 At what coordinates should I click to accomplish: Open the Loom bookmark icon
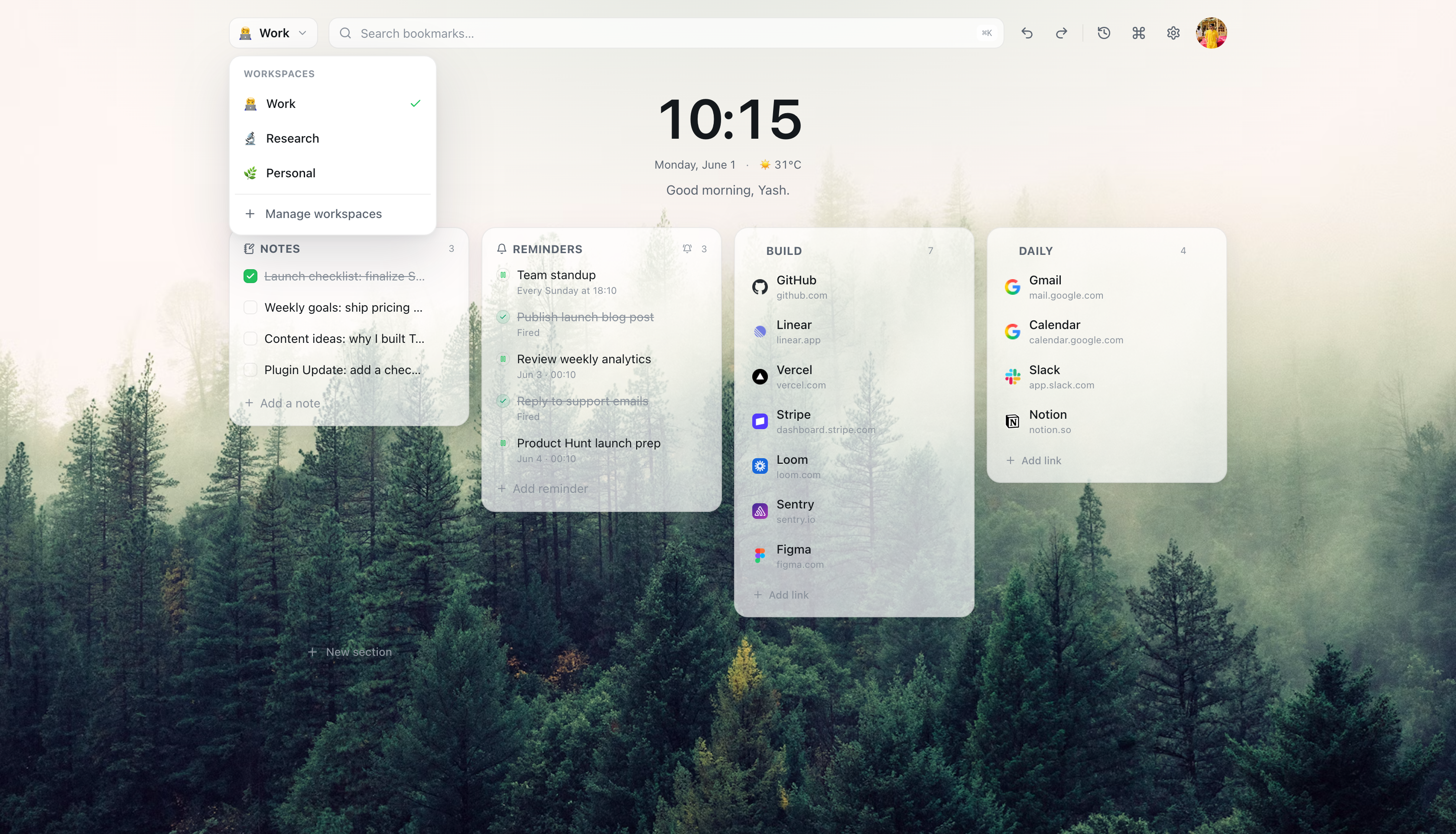tap(760, 466)
